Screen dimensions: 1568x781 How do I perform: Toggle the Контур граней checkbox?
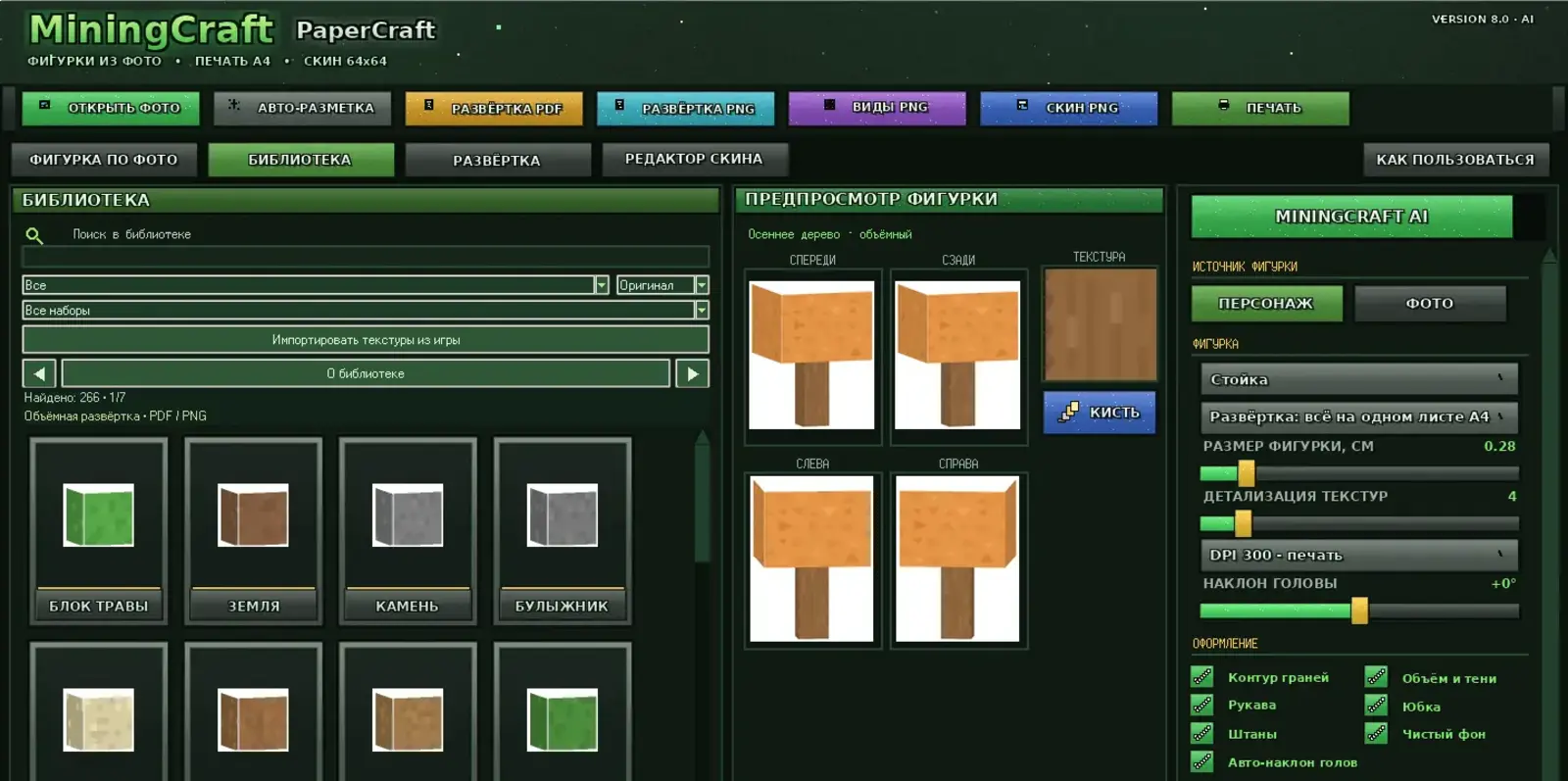(x=1202, y=677)
